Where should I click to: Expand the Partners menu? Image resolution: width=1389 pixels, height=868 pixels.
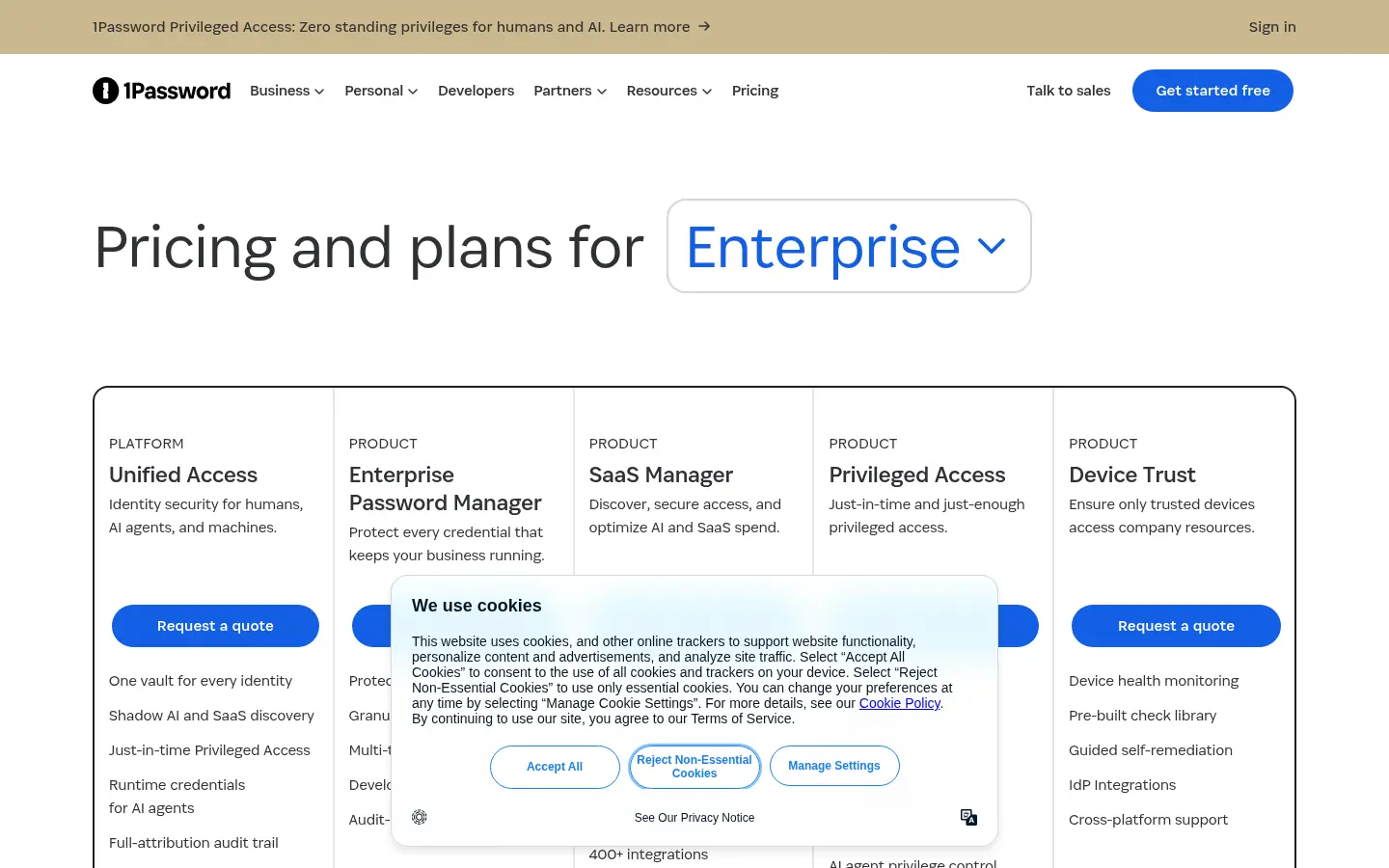(x=570, y=91)
